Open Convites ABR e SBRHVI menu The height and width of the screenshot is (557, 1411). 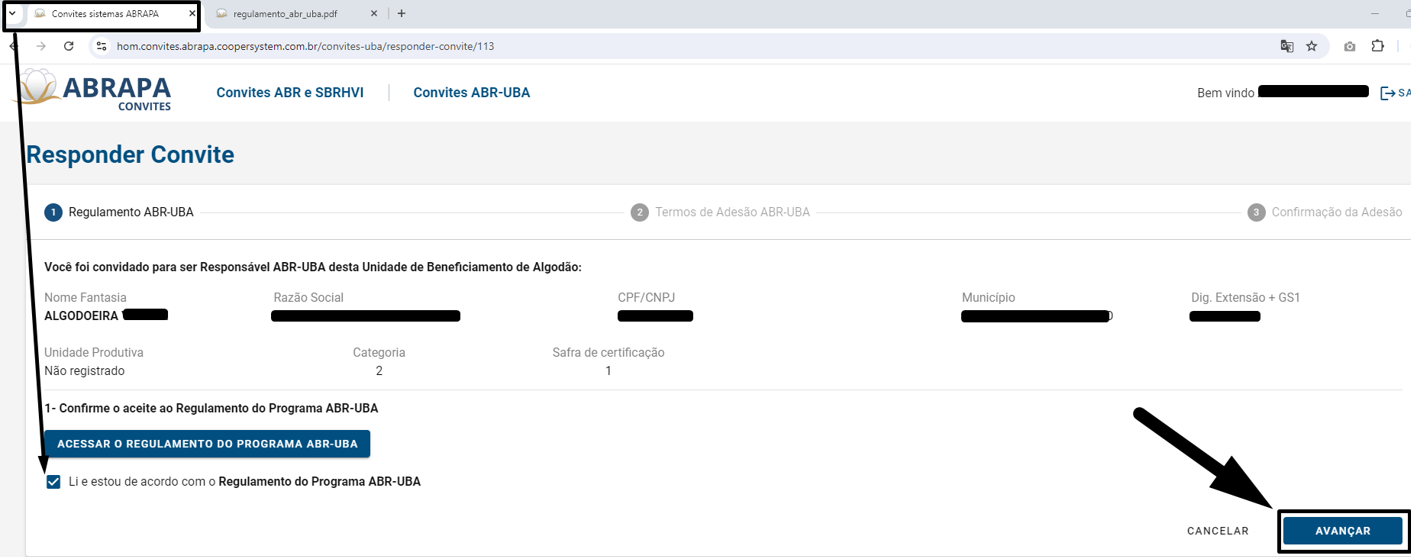pos(290,93)
